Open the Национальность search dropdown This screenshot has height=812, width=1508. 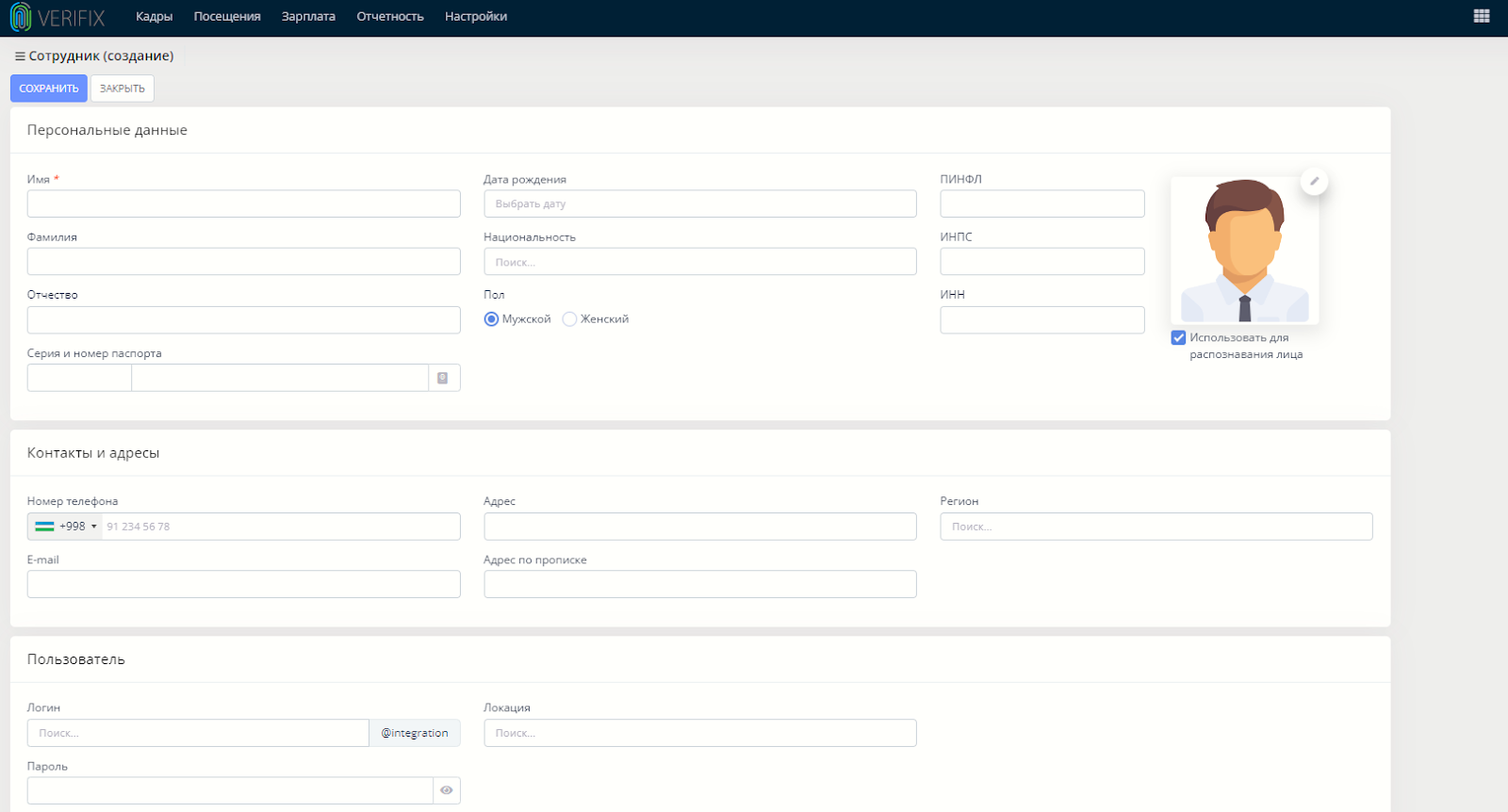700,262
